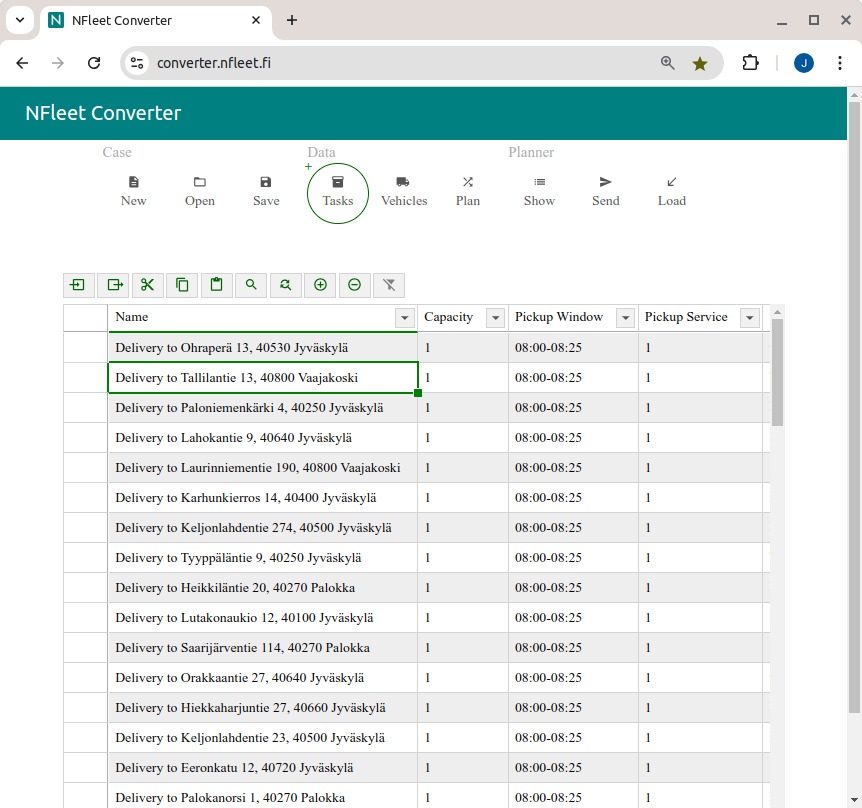Save the case with the Save icon

tap(266, 182)
